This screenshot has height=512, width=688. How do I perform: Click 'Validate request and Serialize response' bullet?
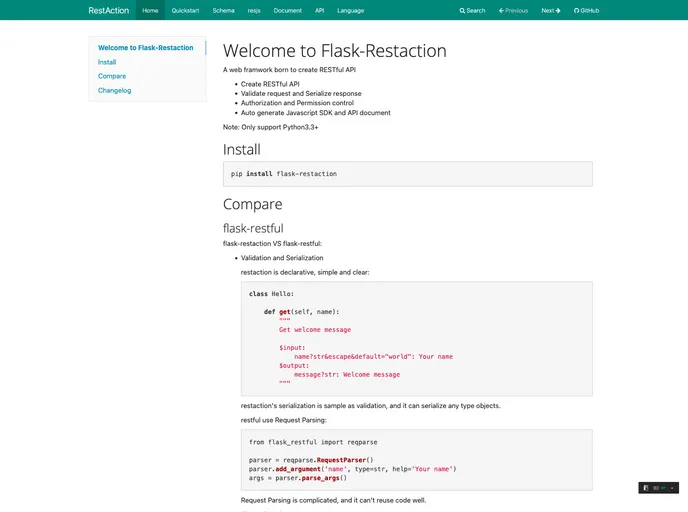[x=301, y=93]
